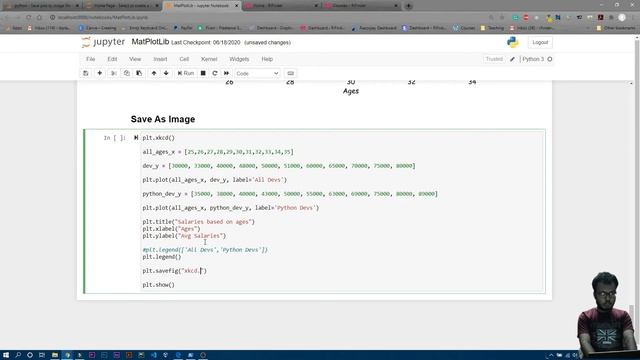Restart the kernel with the circular arrow

215,73
